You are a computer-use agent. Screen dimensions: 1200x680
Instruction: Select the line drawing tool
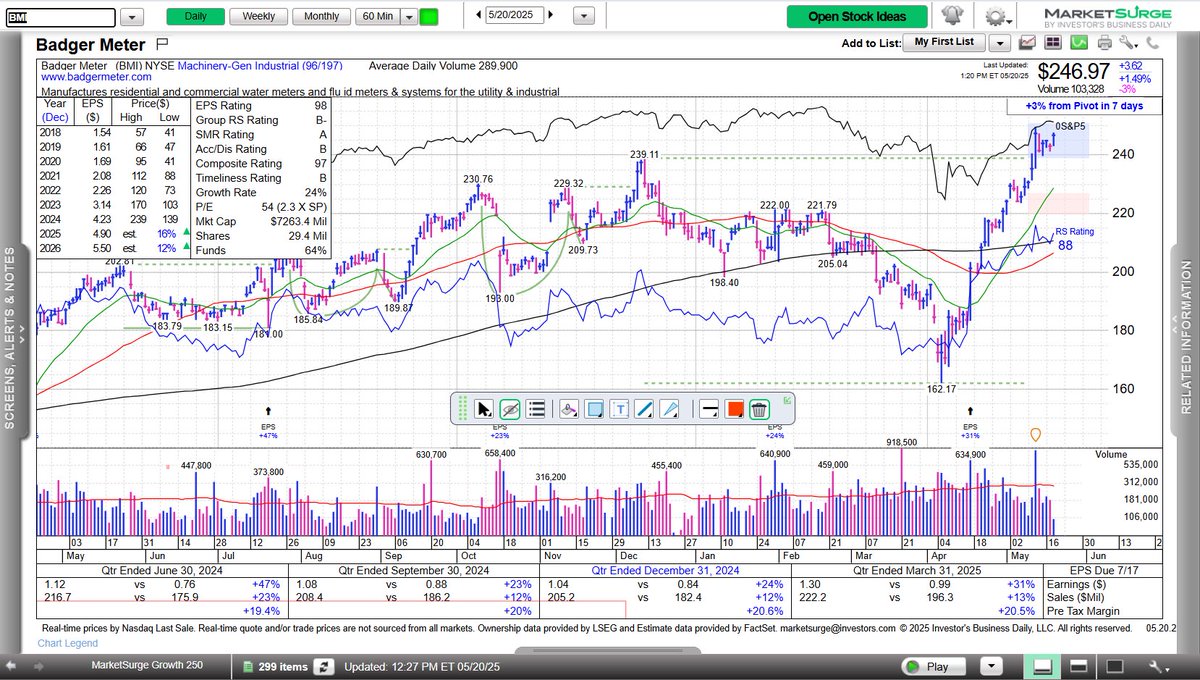coord(645,408)
